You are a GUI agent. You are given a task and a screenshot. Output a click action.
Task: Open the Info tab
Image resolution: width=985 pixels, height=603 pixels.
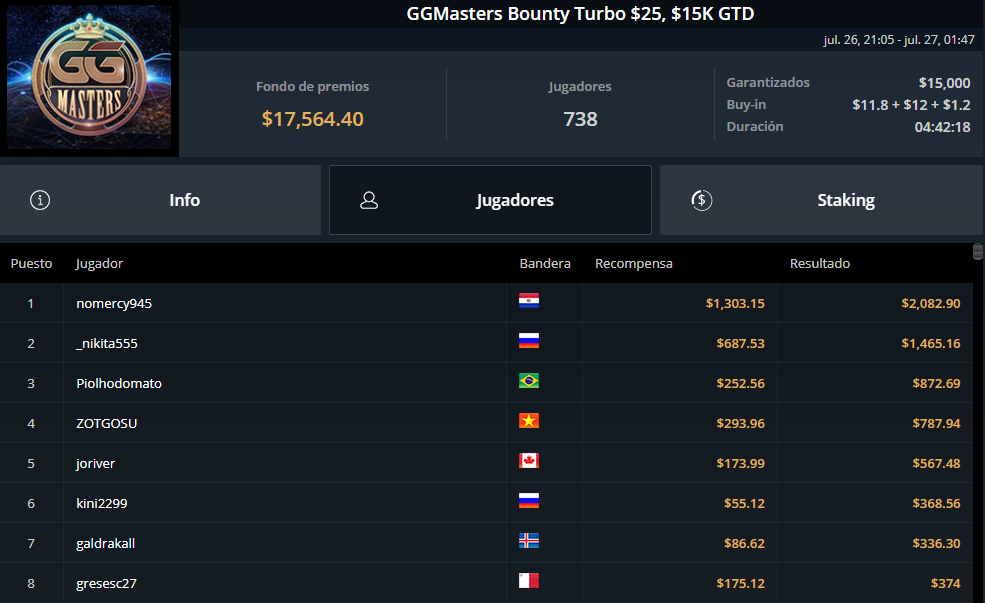coord(160,200)
